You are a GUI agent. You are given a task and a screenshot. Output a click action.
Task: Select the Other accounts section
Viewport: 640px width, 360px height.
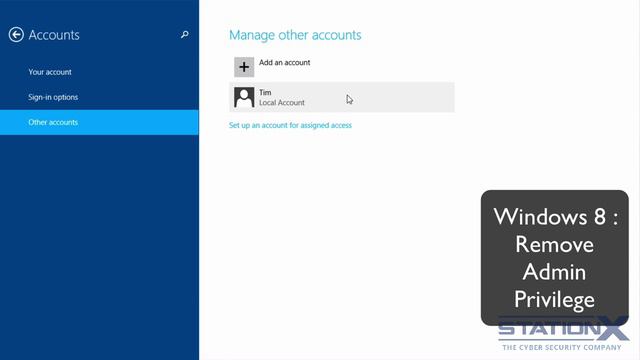pos(99,122)
